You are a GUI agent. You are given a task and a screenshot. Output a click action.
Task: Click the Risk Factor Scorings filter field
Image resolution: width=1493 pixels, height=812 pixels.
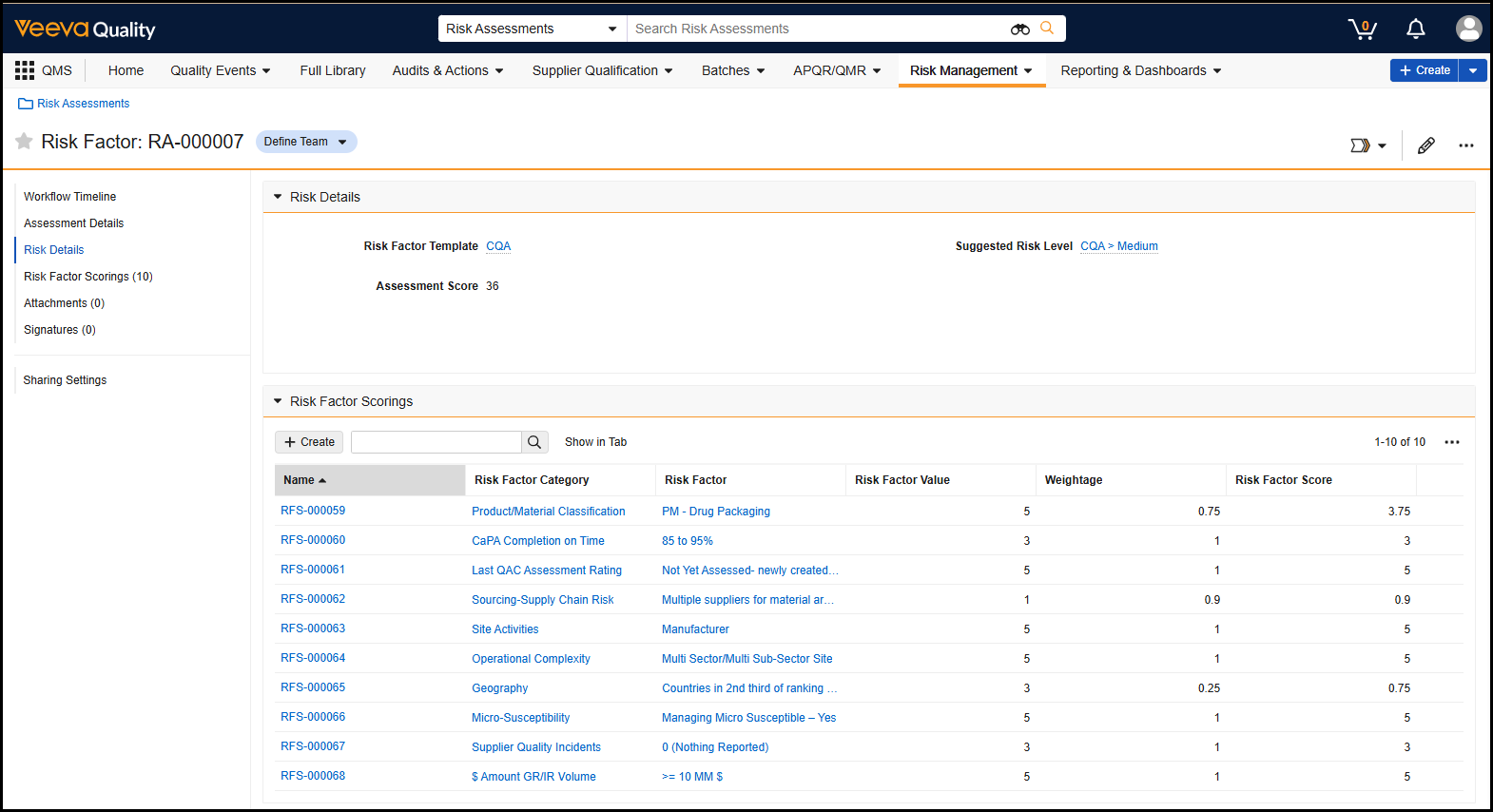pyautogui.click(x=436, y=442)
